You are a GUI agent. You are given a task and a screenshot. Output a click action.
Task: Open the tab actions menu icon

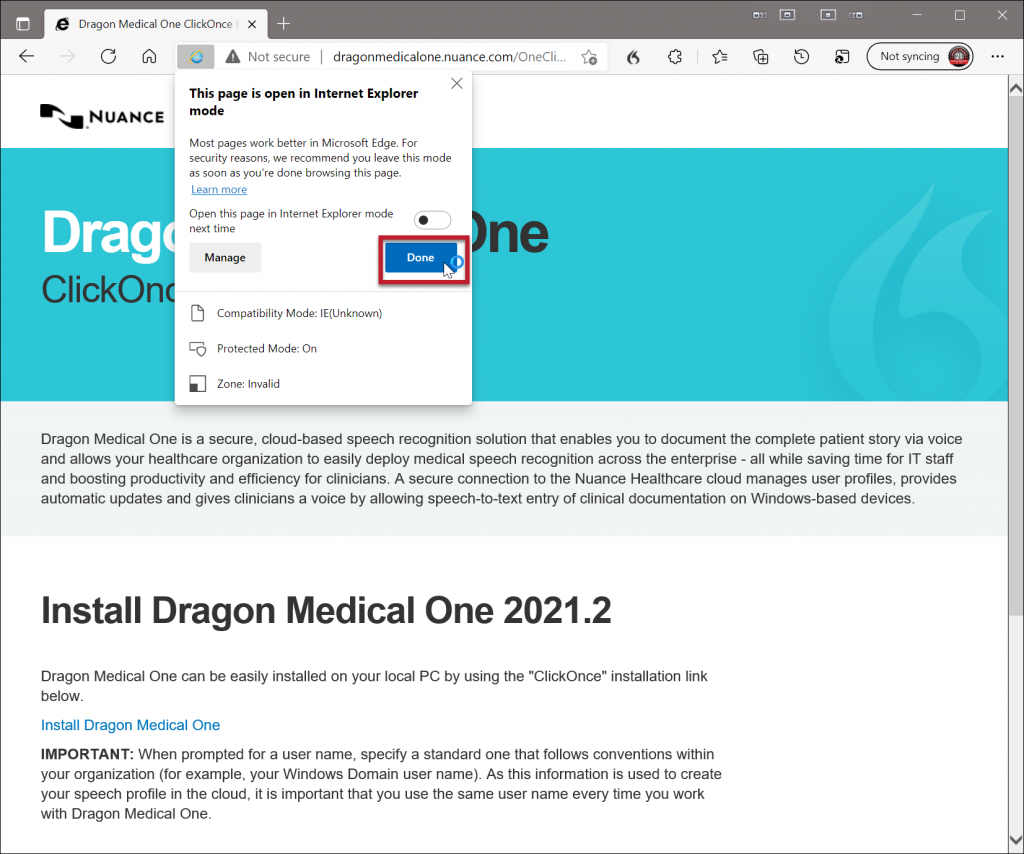point(23,24)
